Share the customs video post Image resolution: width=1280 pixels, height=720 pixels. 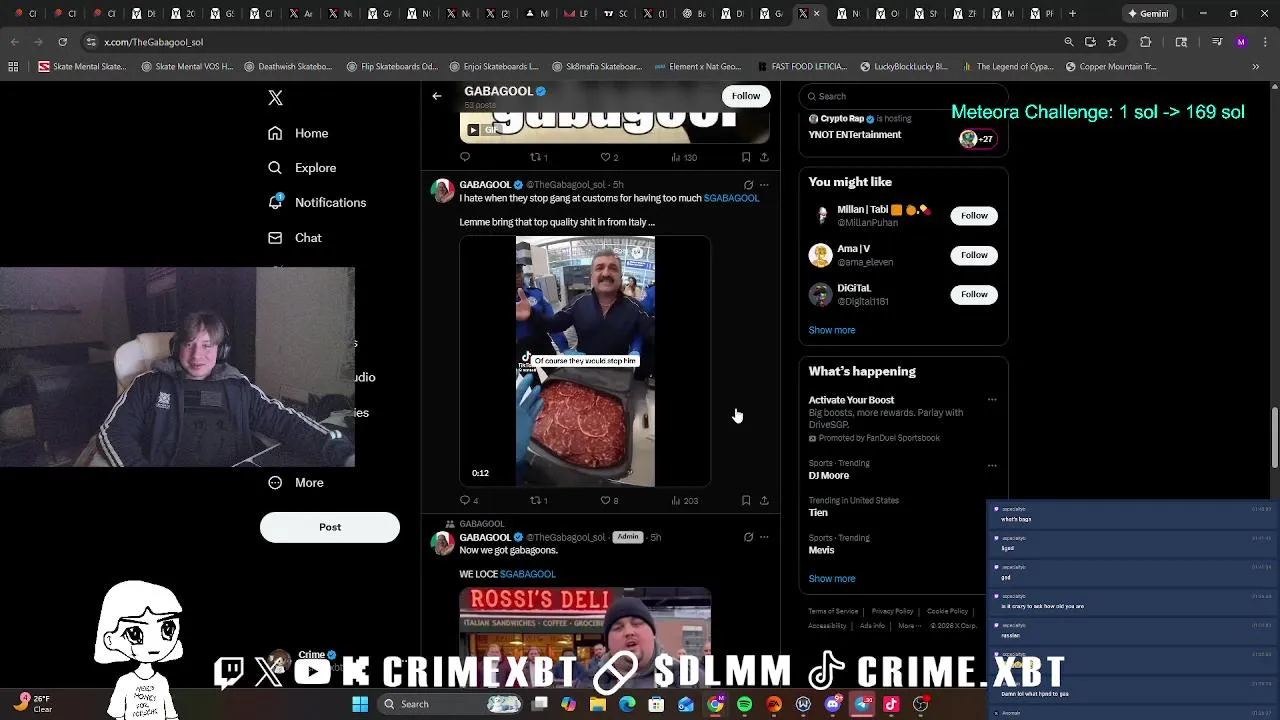764,500
